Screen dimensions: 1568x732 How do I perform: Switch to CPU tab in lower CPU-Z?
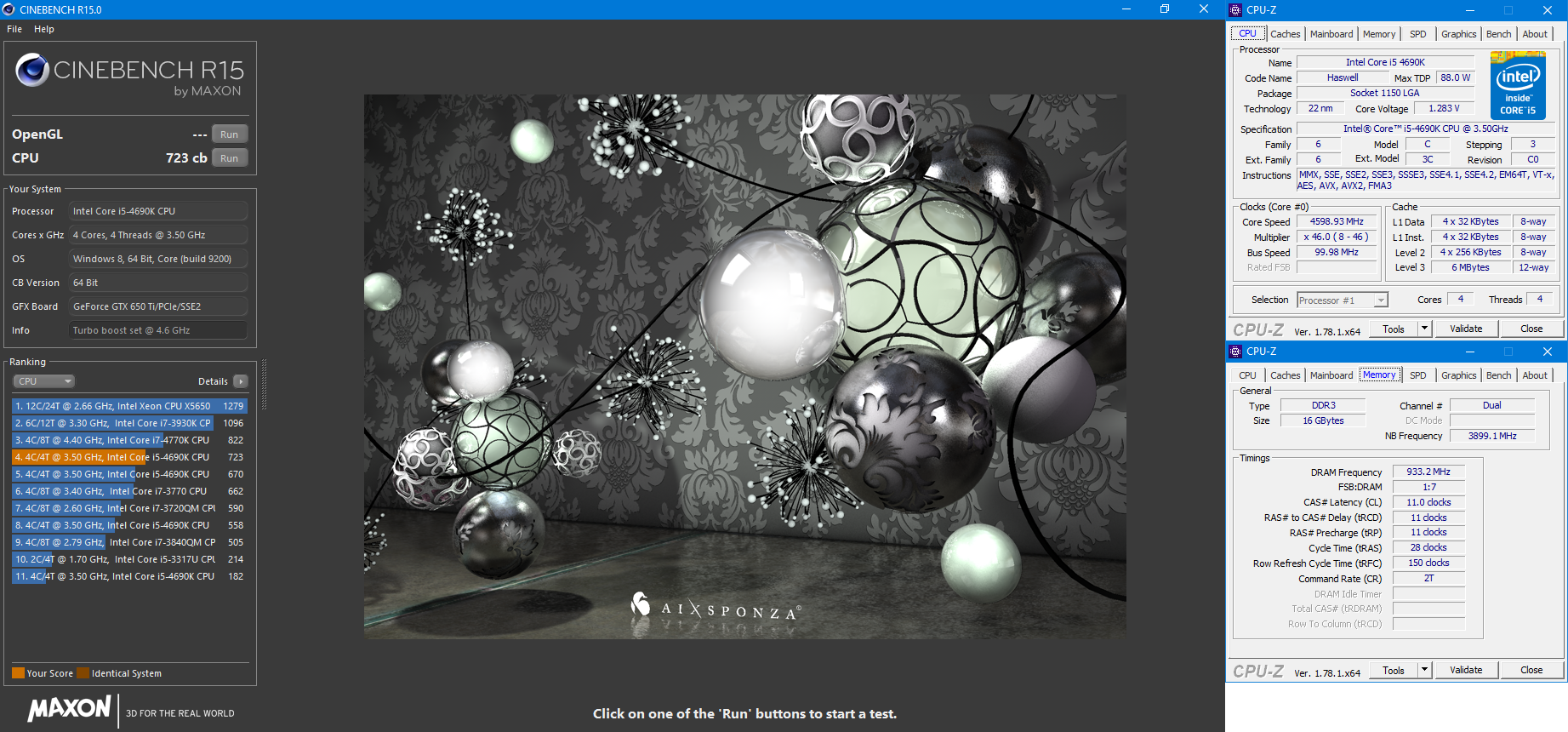coord(1247,375)
